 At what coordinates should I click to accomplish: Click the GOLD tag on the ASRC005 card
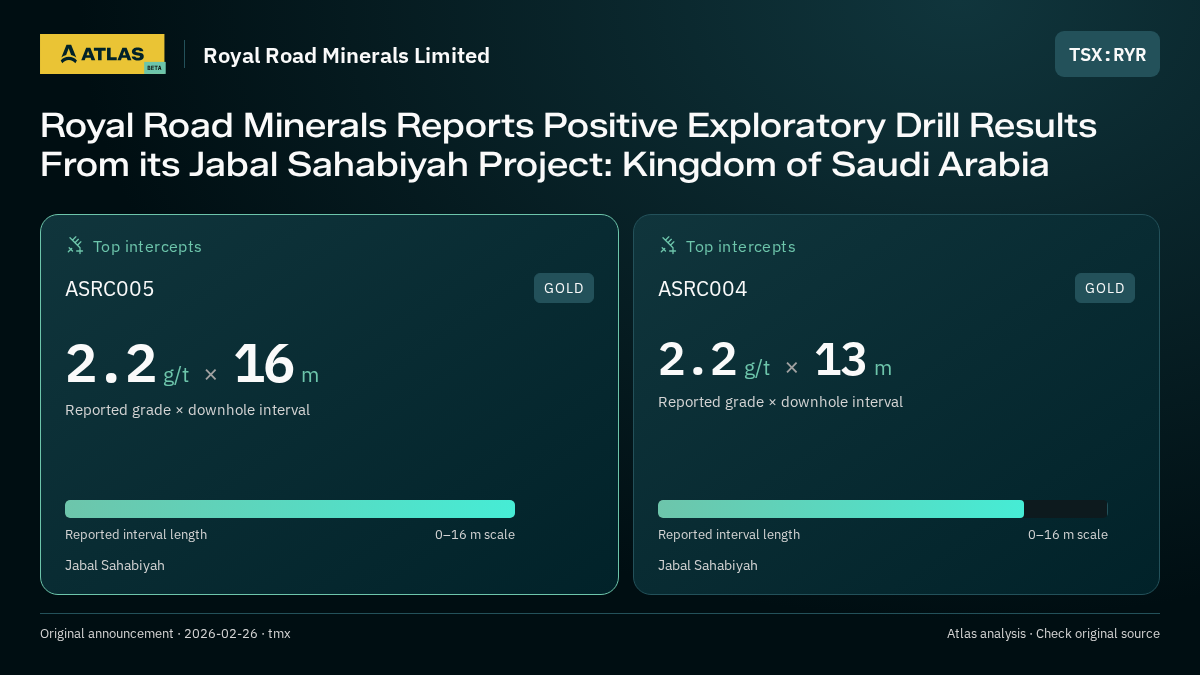[564, 288]
